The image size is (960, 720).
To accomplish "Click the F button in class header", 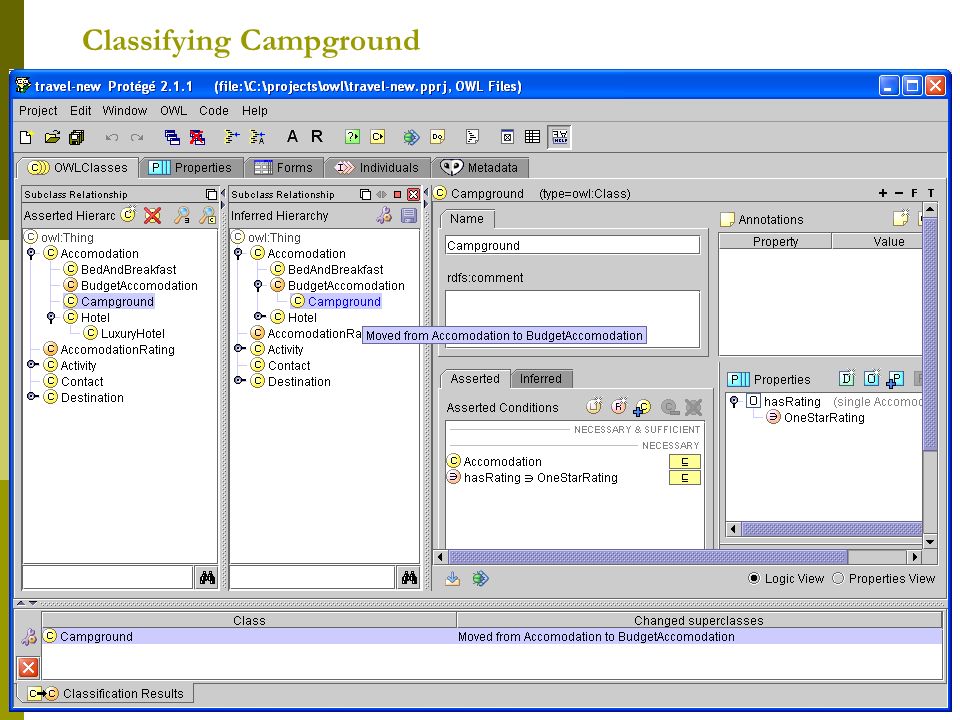I will point(914,193).
